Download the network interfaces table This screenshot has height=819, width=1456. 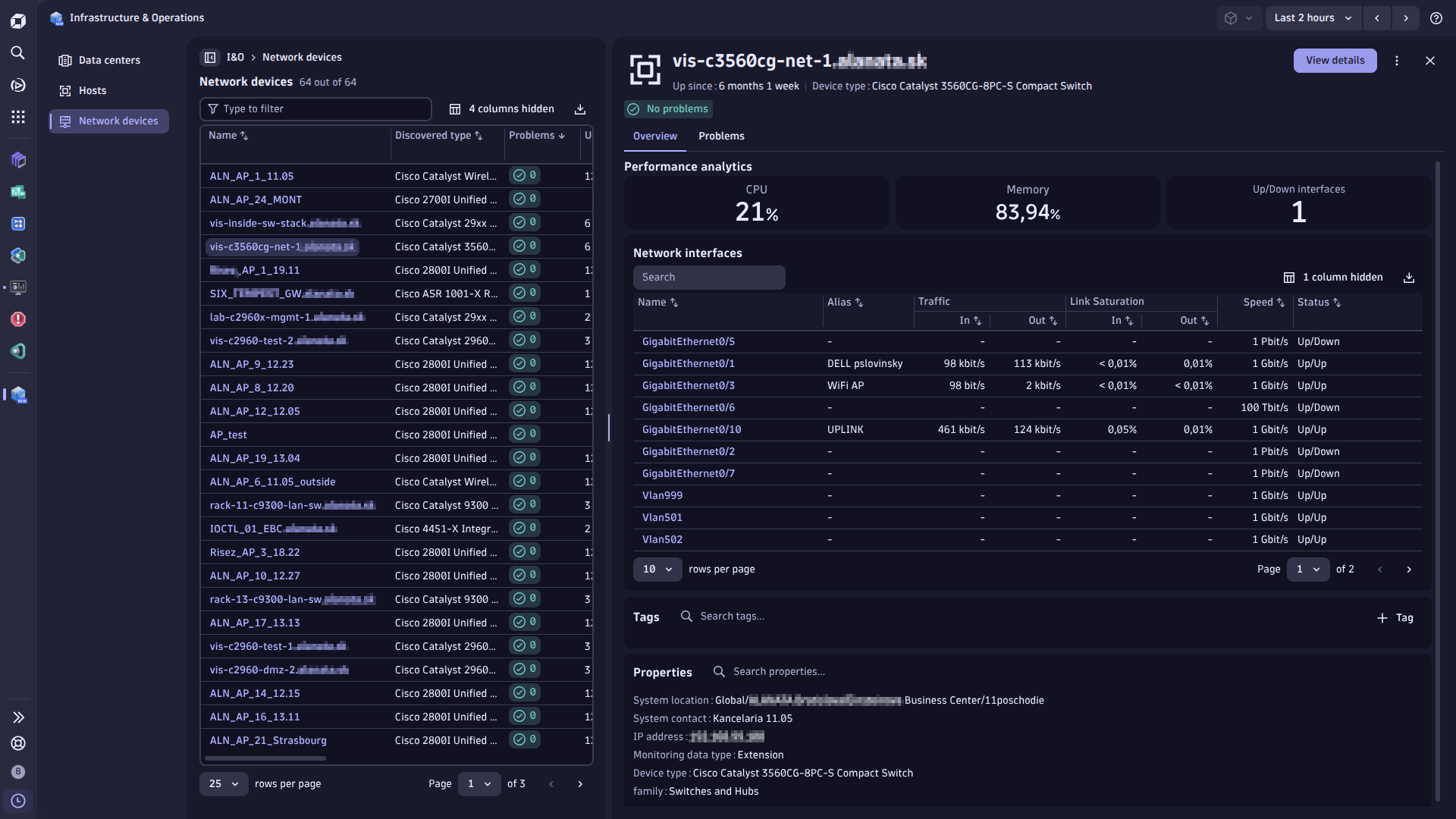1409,278
